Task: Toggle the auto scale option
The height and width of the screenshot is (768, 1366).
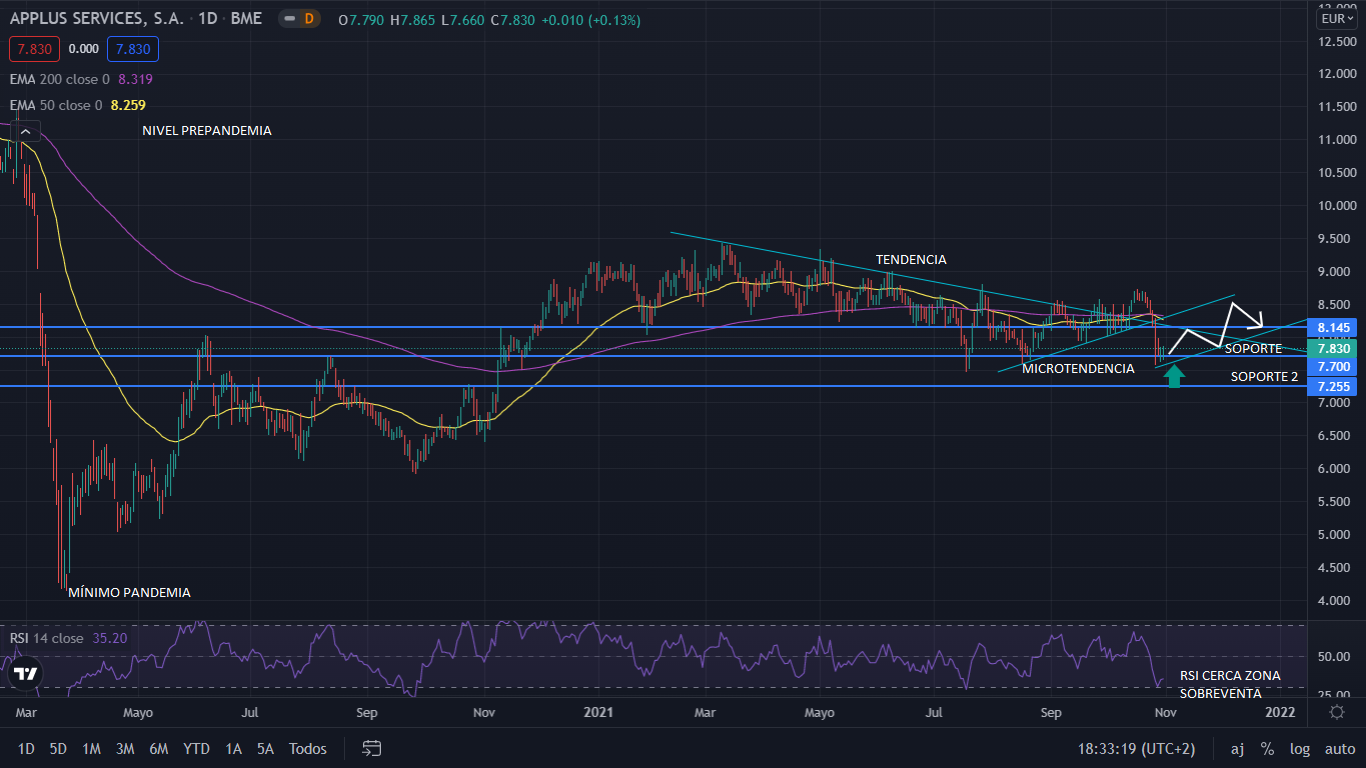Action: [x=1340, y=748]
